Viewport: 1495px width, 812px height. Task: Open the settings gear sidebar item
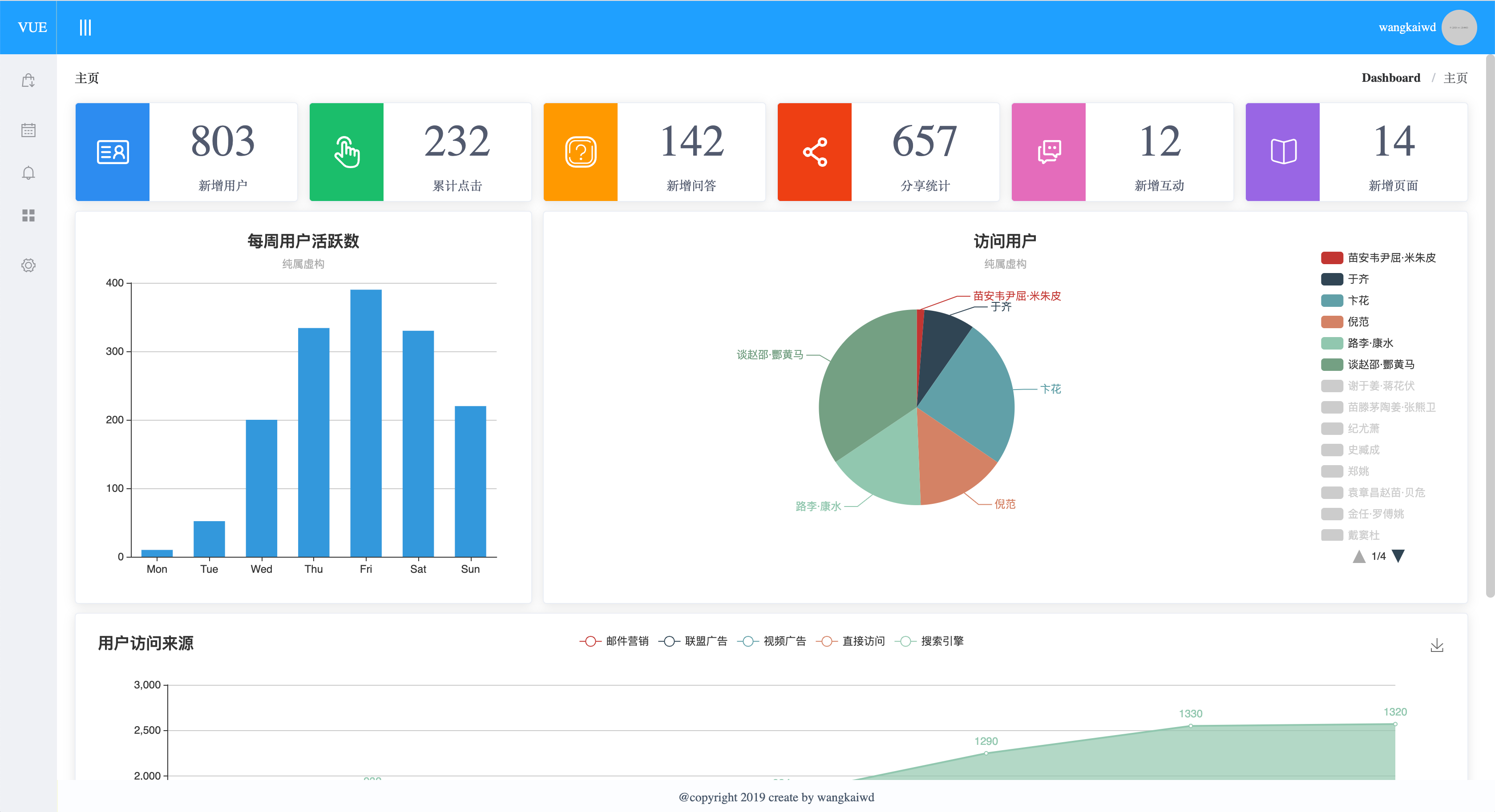coord(28,265)
